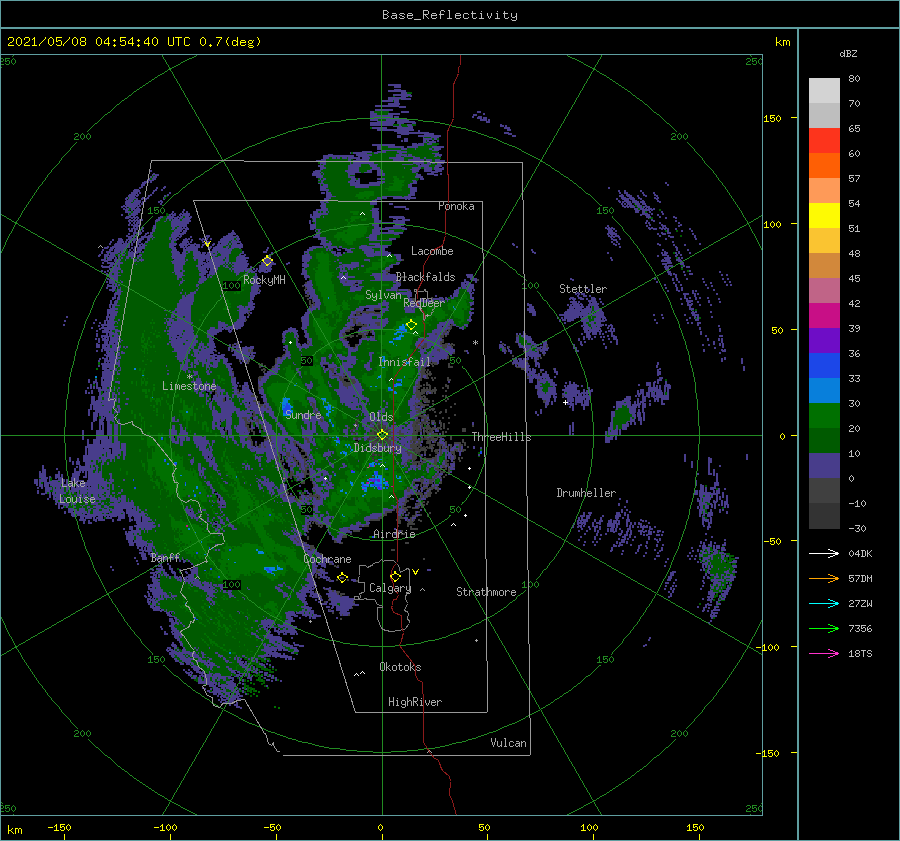900x841 pixels.
Task: Click the 04DK legend text
Action: (x=860, y=553)
